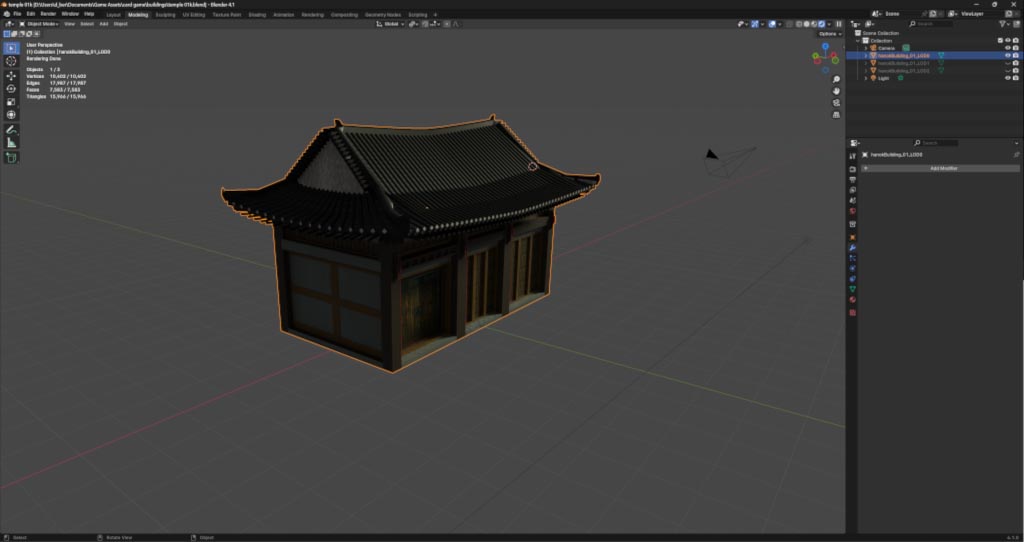Open the Material properties tab
The height and width of the screenshot is (542, 1024).
pos(852,299)
